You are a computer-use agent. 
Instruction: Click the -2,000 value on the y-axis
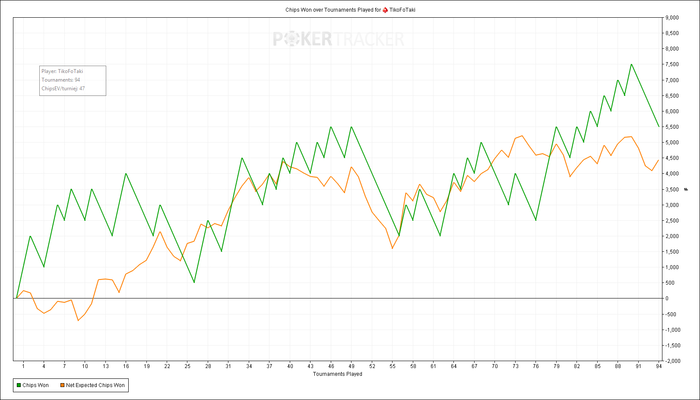click(672, 361)
